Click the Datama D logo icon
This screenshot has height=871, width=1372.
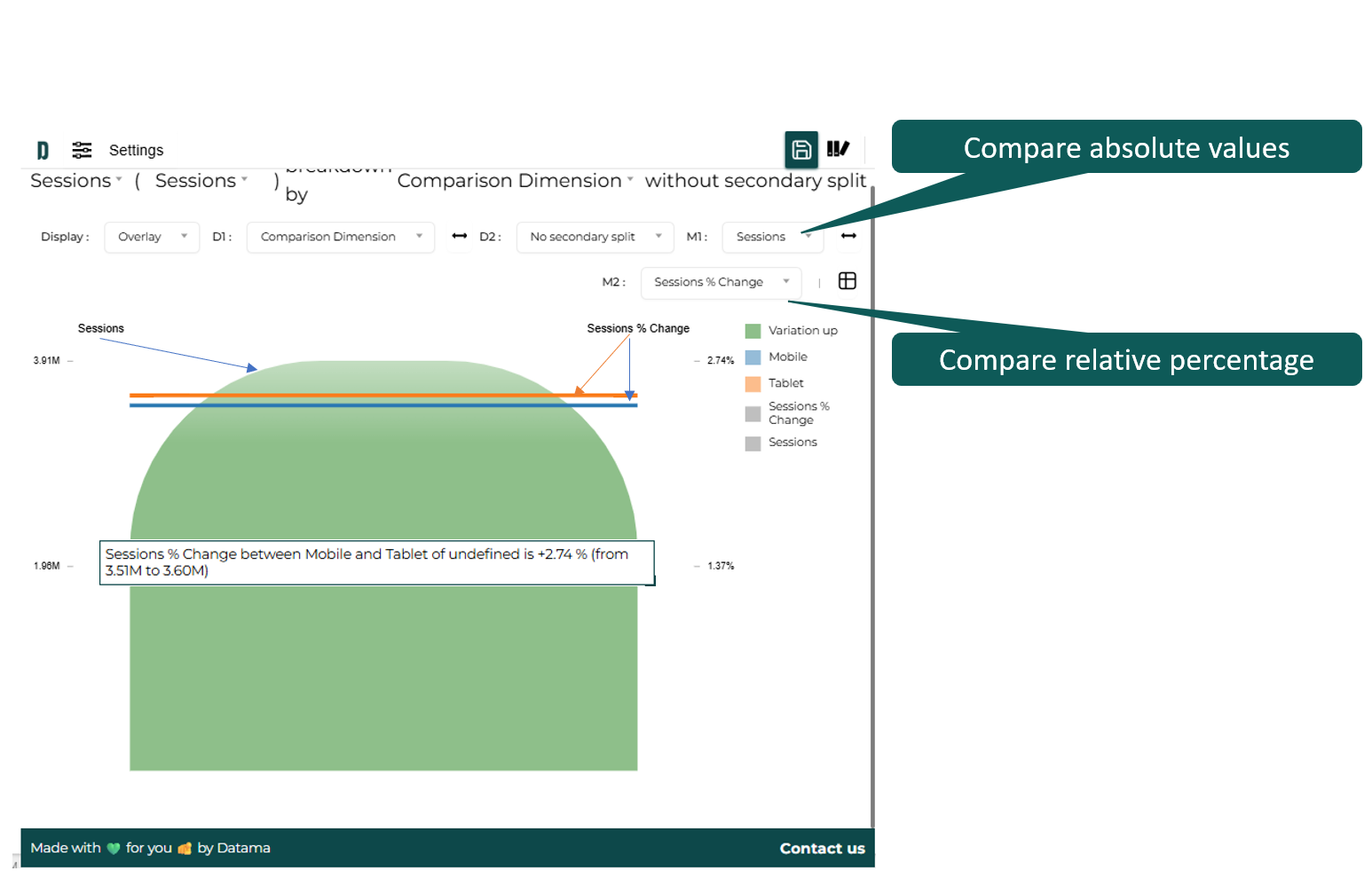tap(43, 150)
